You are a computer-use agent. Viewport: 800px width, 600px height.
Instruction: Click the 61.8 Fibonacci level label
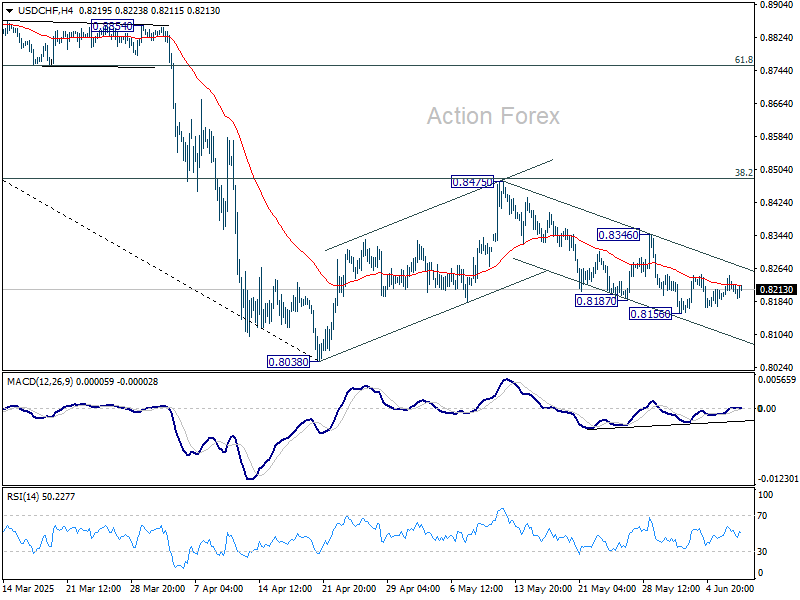coord(743,60)
